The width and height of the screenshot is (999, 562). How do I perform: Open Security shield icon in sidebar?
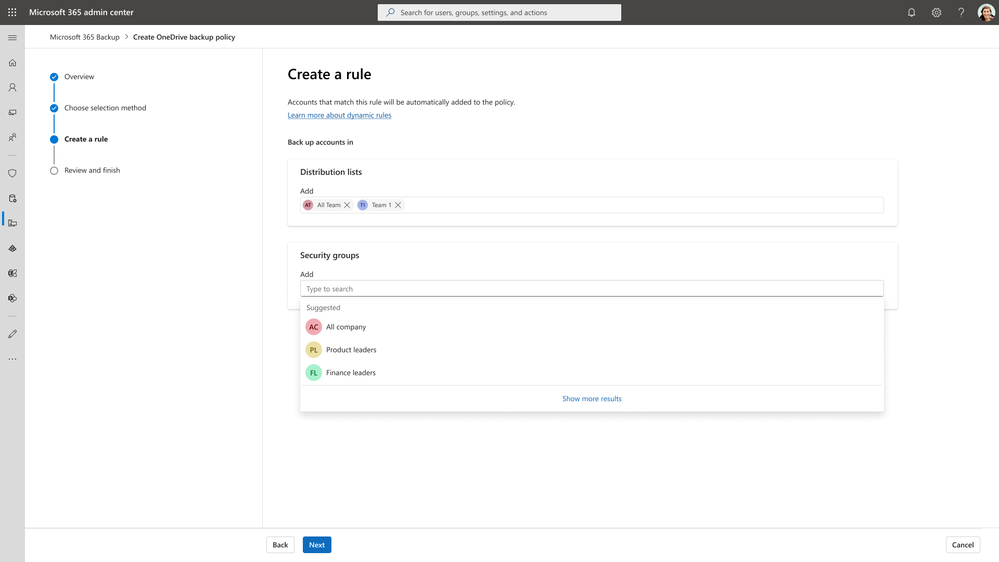12,173
